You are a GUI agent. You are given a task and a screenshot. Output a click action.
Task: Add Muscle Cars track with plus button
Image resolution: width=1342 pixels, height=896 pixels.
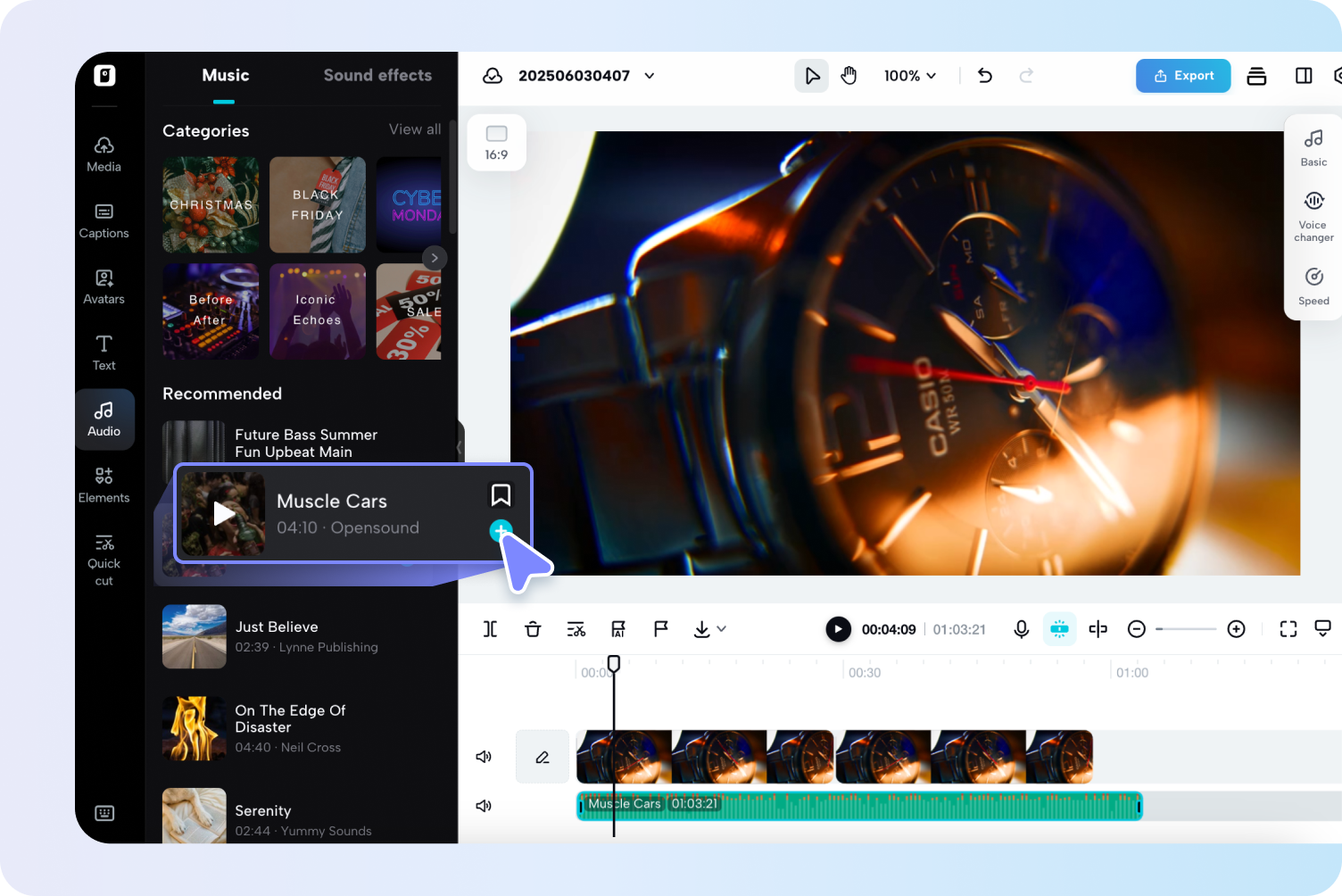tap(501, 531)
